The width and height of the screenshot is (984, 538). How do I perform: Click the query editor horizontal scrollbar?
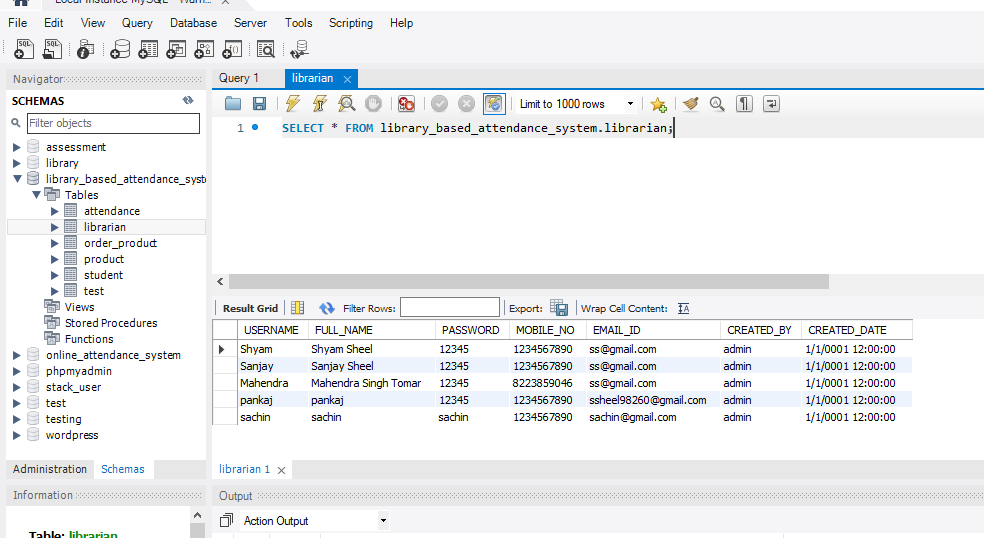(528, 281)
